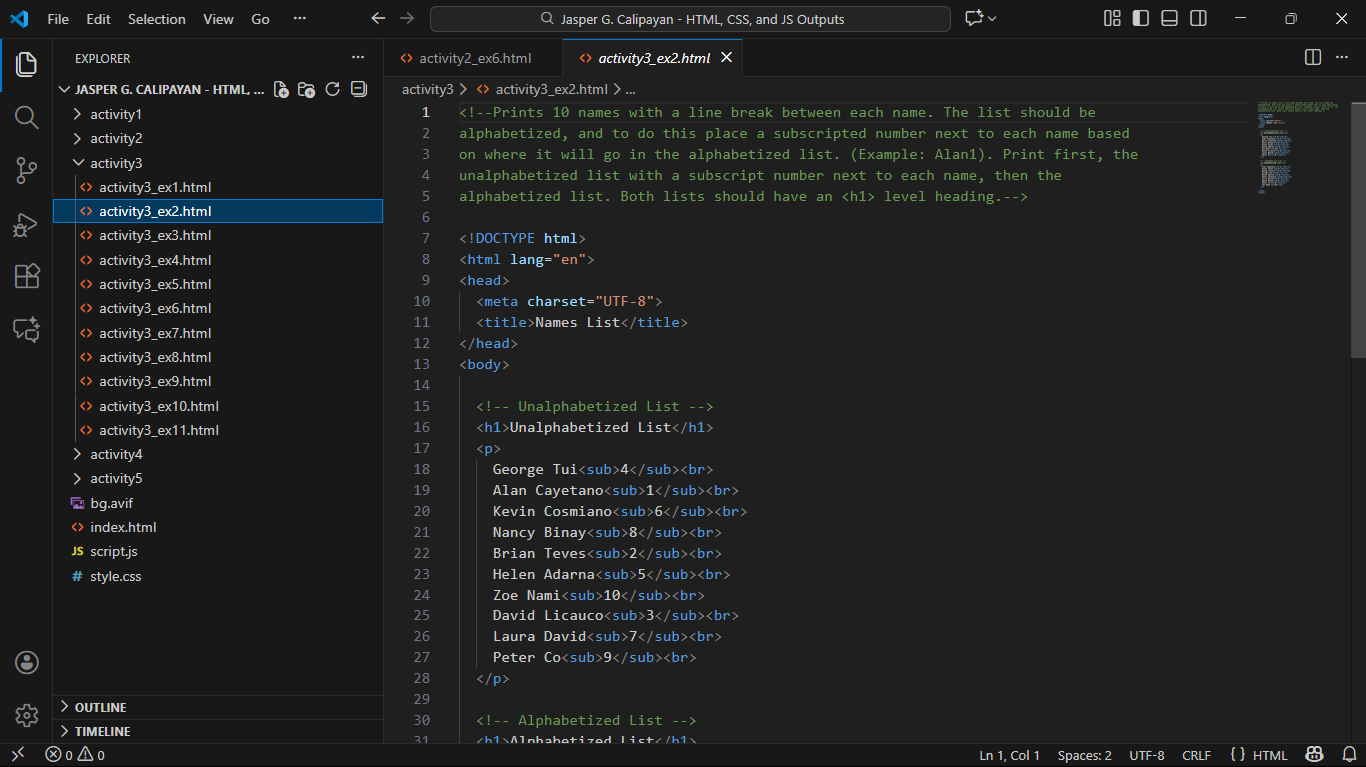The width and height of the screenshot is (1366, 767).
Task: Open the Source Control view
Action: [x=27, y=171]
